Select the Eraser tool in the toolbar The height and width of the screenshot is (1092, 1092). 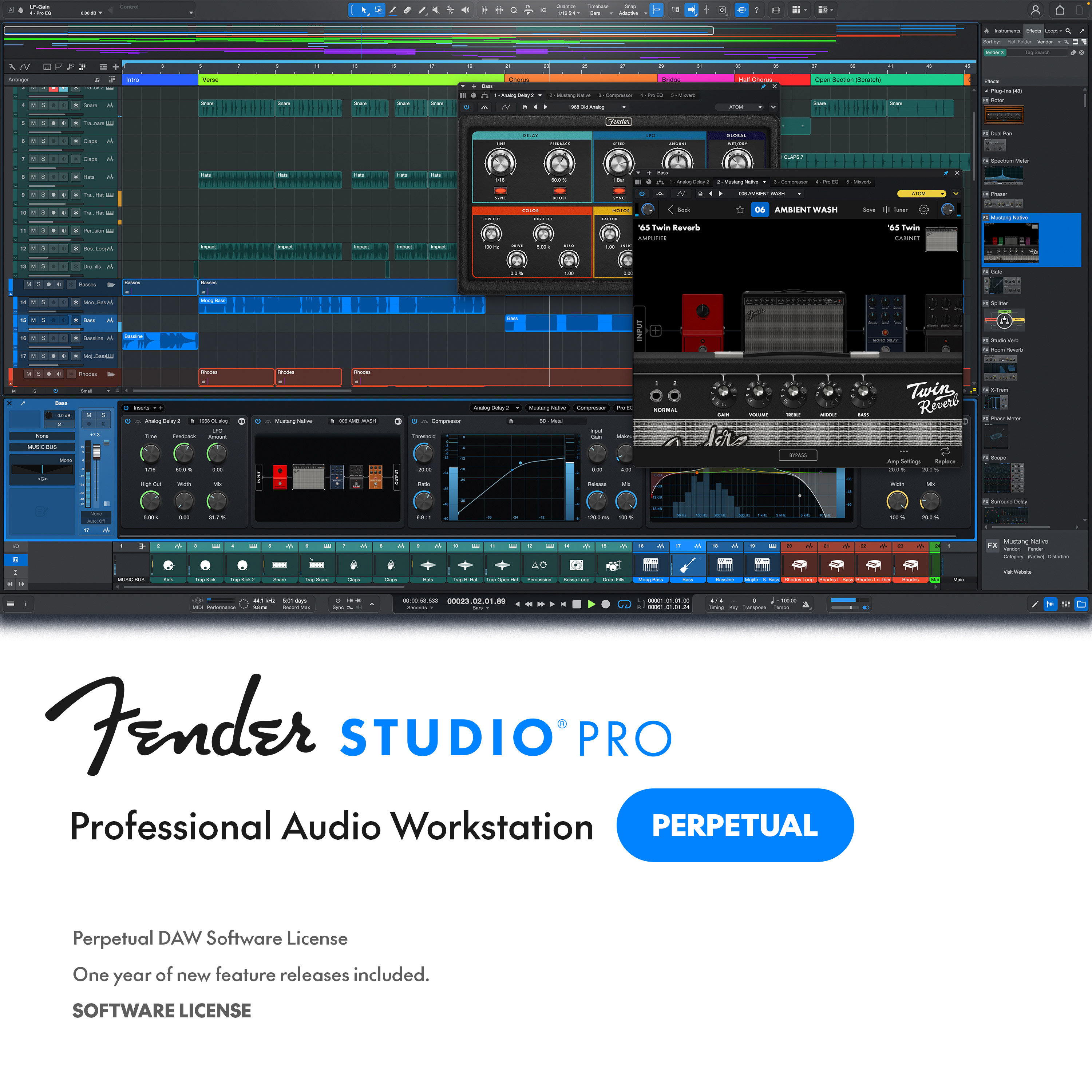click(x=408, y=9)
